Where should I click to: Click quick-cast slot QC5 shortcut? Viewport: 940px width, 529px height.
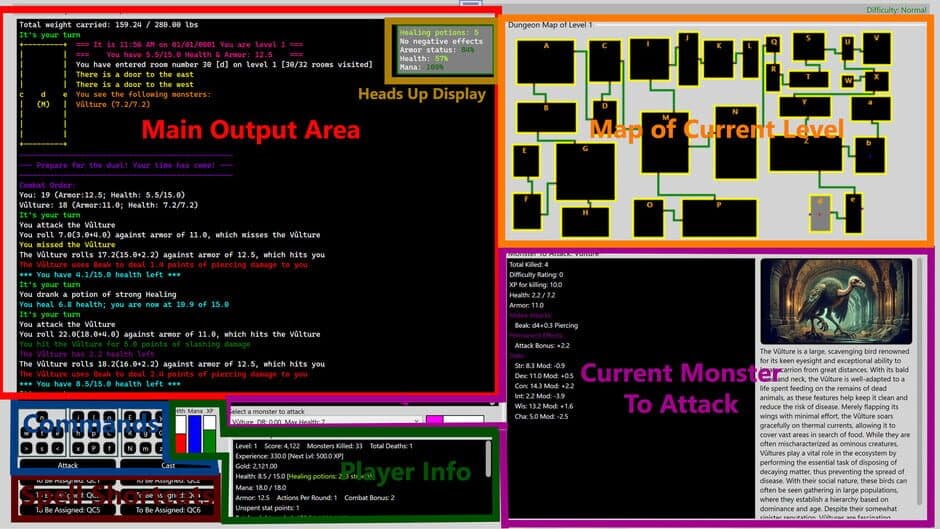(x=68, y=509)
